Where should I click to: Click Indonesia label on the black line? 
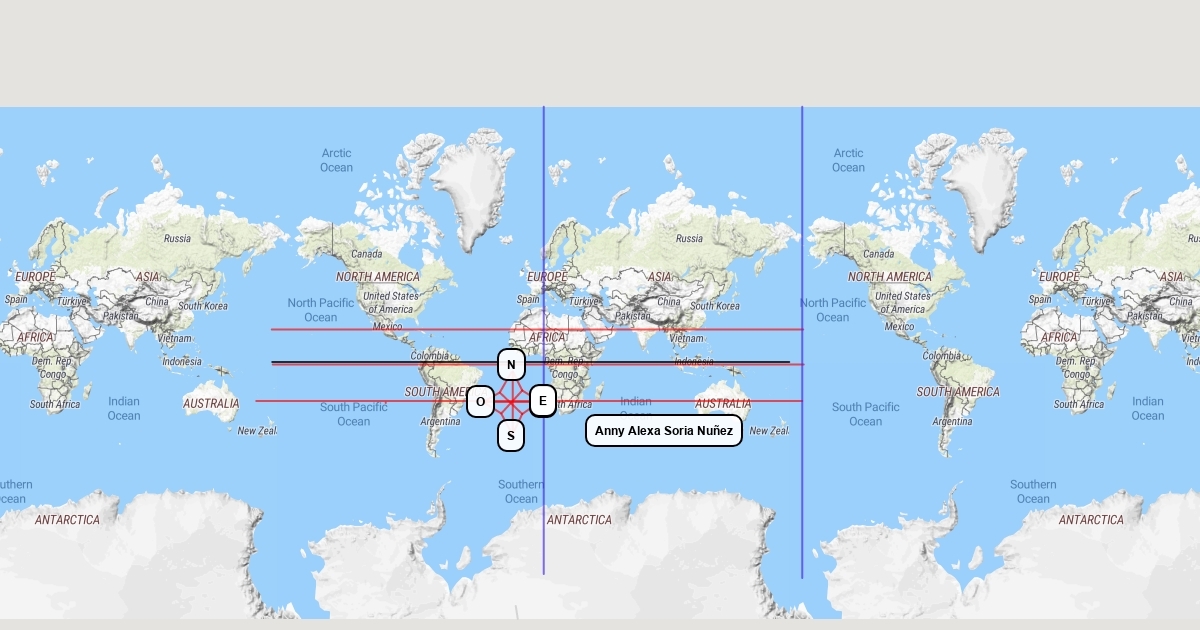tap(693, 361)
